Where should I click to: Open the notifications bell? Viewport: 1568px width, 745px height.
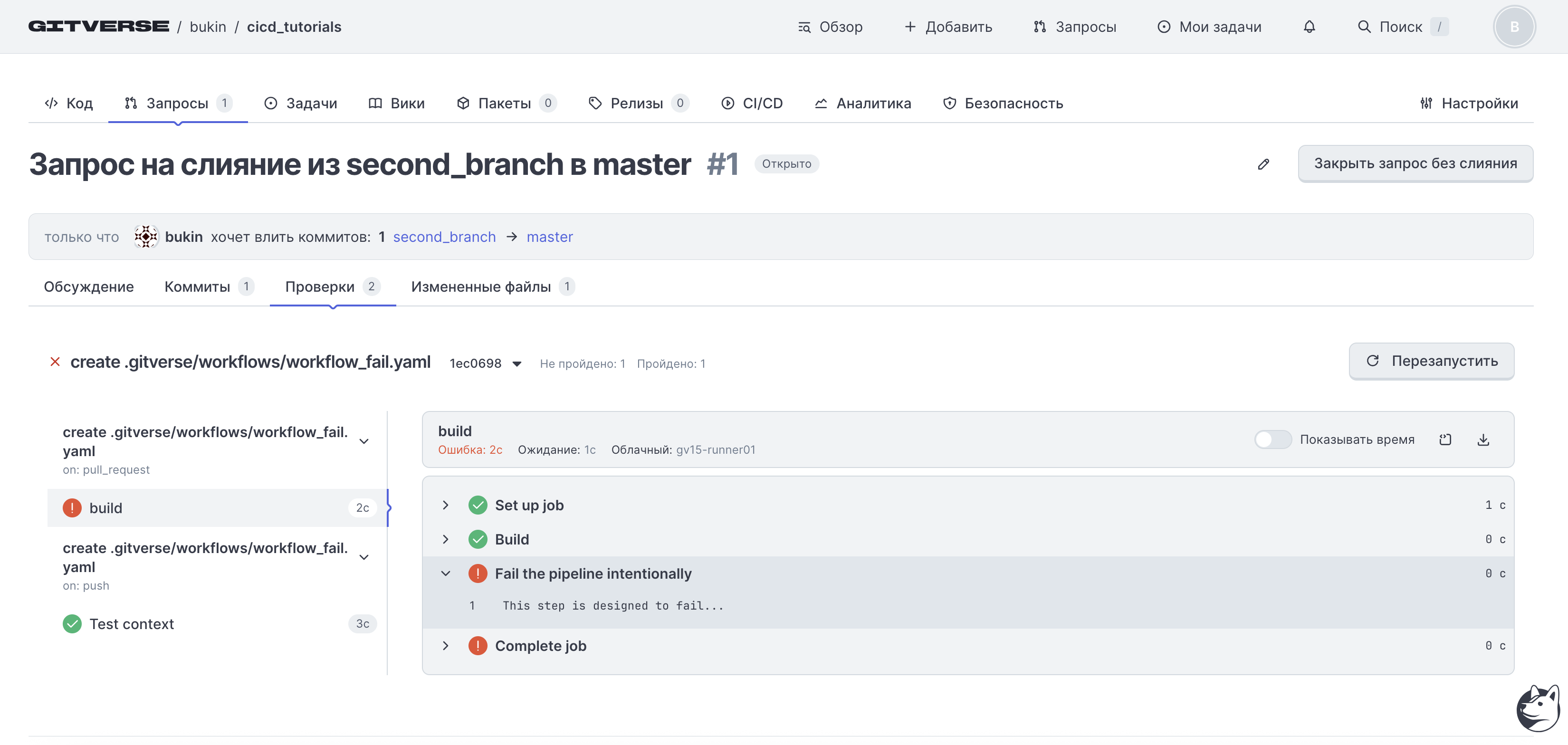point(1309,27)
